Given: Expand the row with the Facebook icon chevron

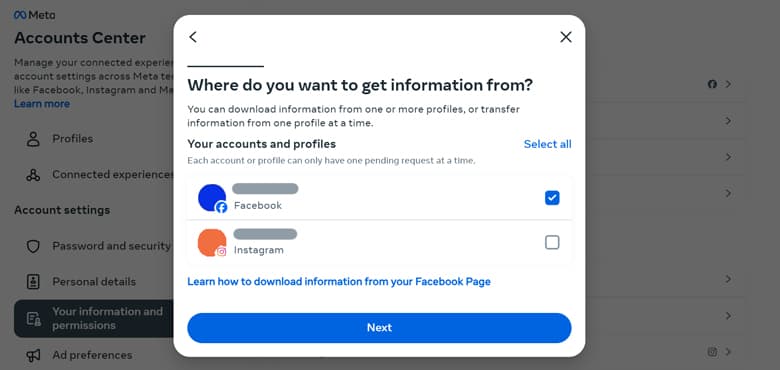Looking at the screenshot, I should click(x=728, y=84).
